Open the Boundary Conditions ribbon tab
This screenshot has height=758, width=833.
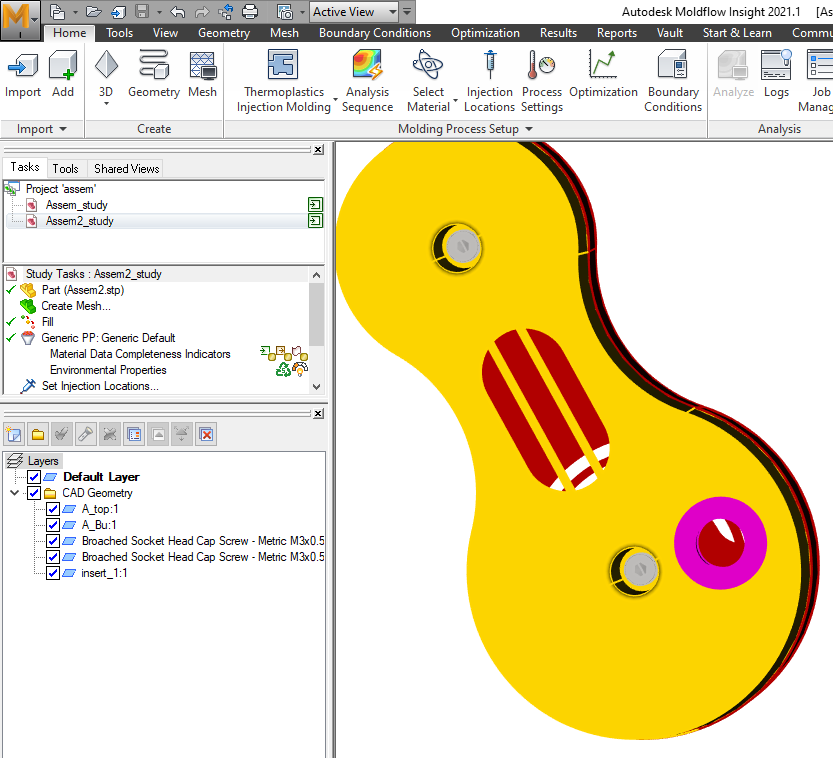375,33
